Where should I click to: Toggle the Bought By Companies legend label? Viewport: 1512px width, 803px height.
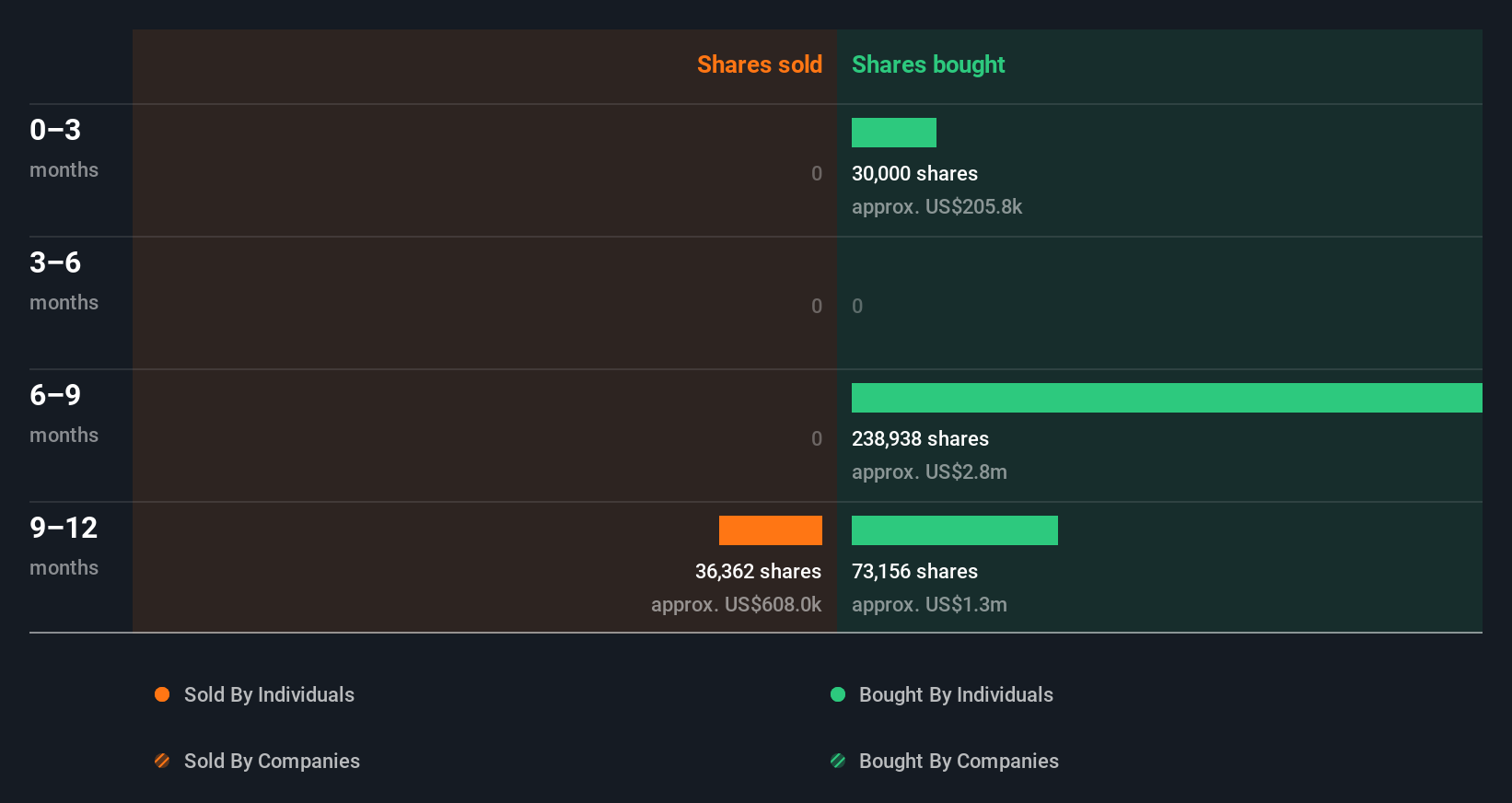(x=959, y=762)
